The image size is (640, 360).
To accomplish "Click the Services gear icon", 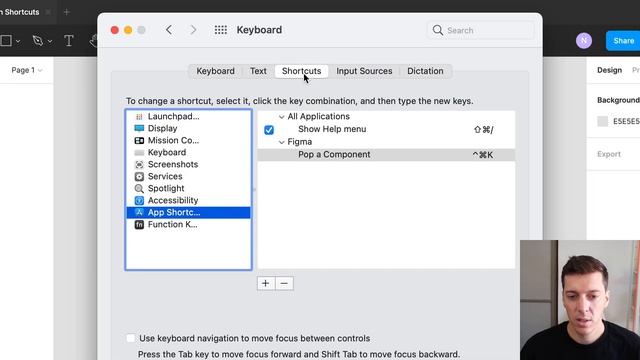I will pos(139,176).
